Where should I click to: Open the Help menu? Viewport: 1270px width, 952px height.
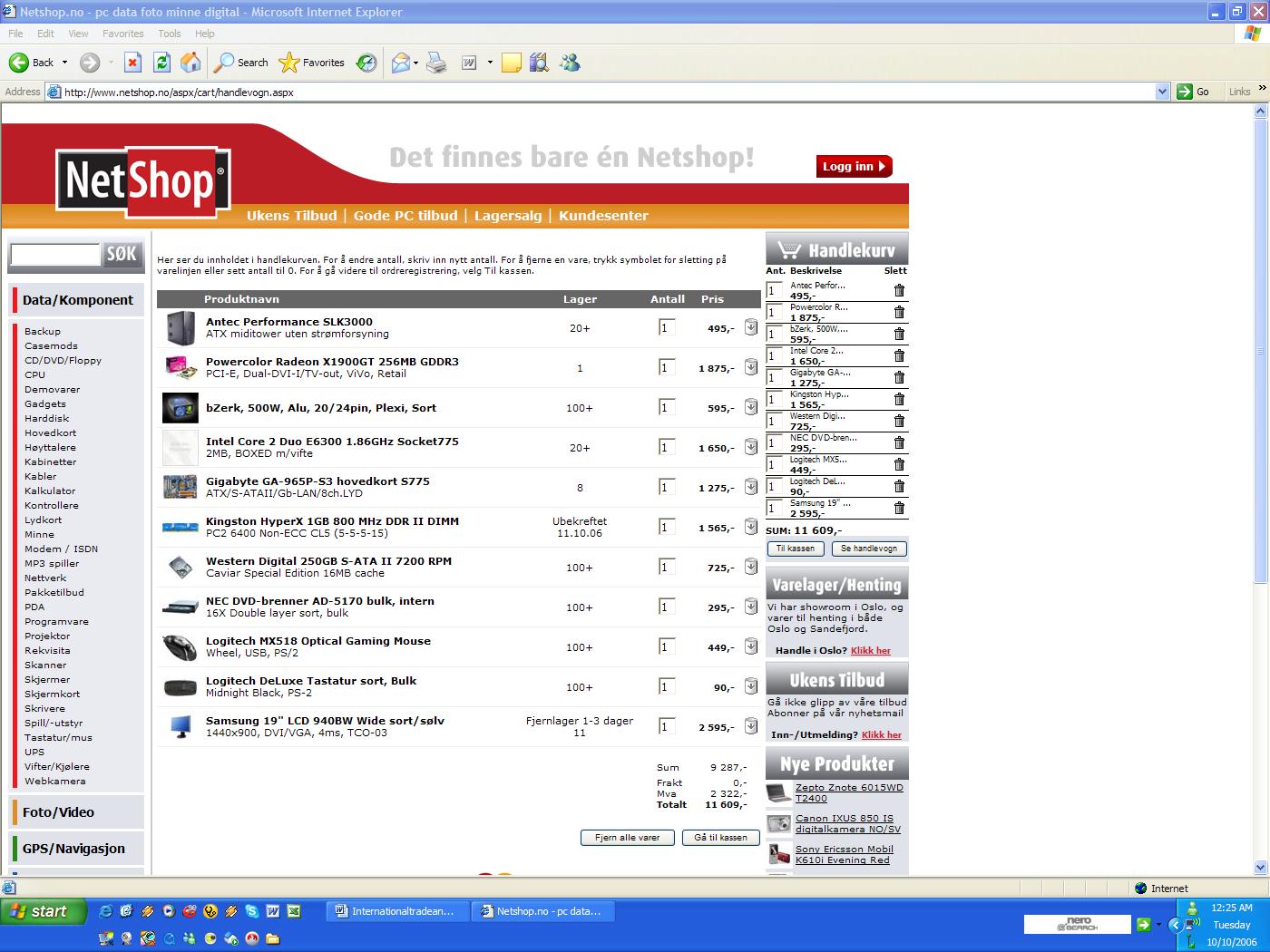point(205,34)
